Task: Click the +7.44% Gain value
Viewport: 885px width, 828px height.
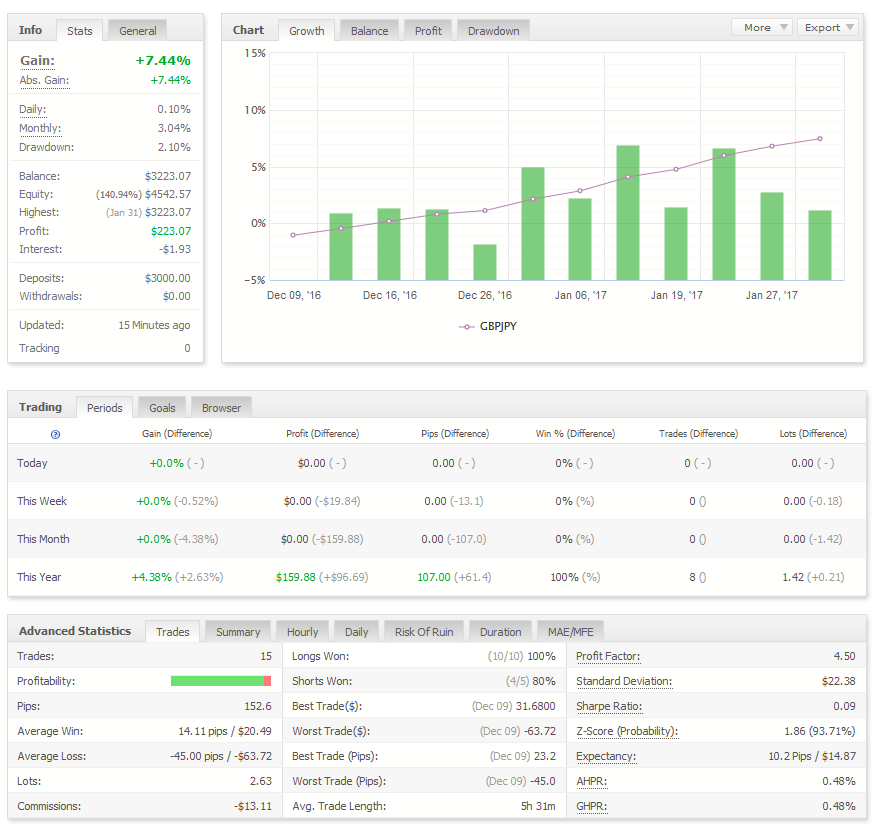Action: point(163,60)
